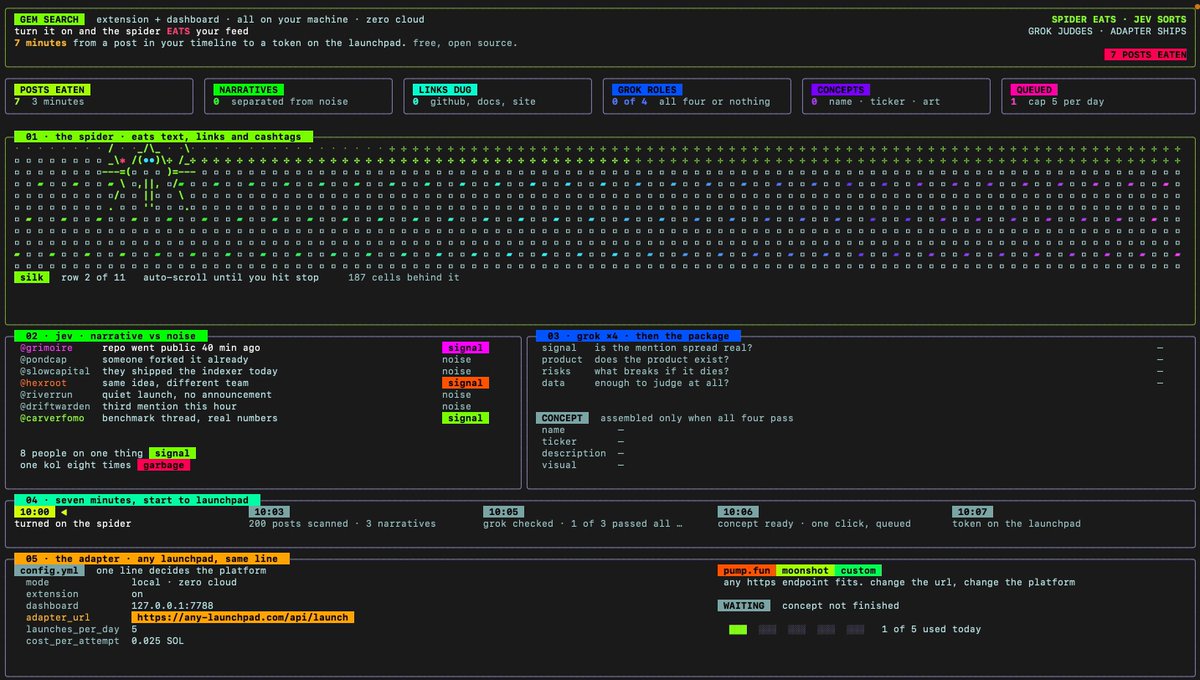
Task: Select the "does the product exist?" row
Action: (852, 359)
